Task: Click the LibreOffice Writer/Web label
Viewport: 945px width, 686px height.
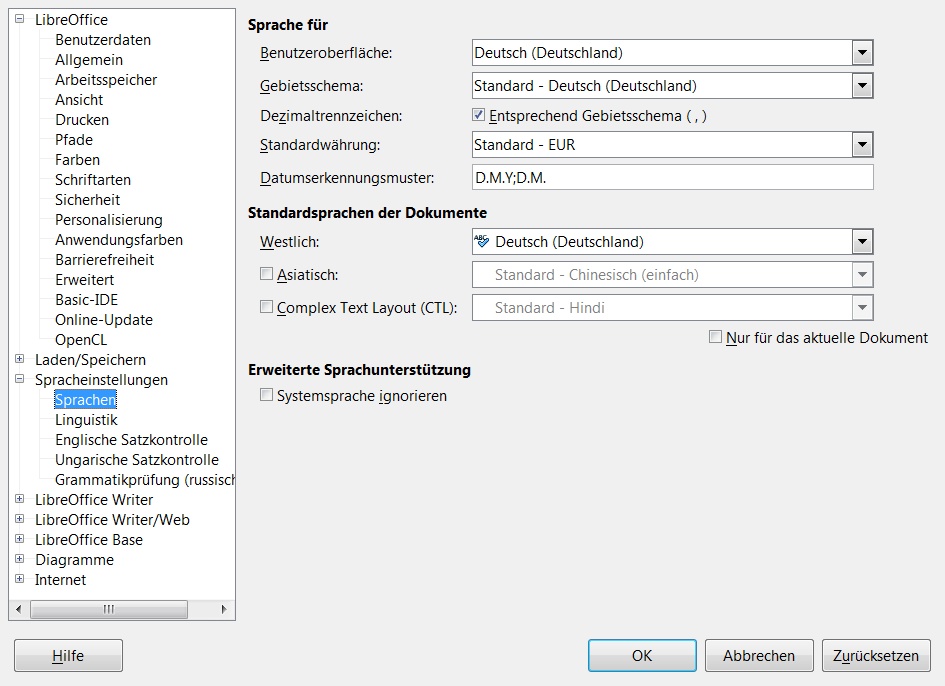Action: point(112,520)
